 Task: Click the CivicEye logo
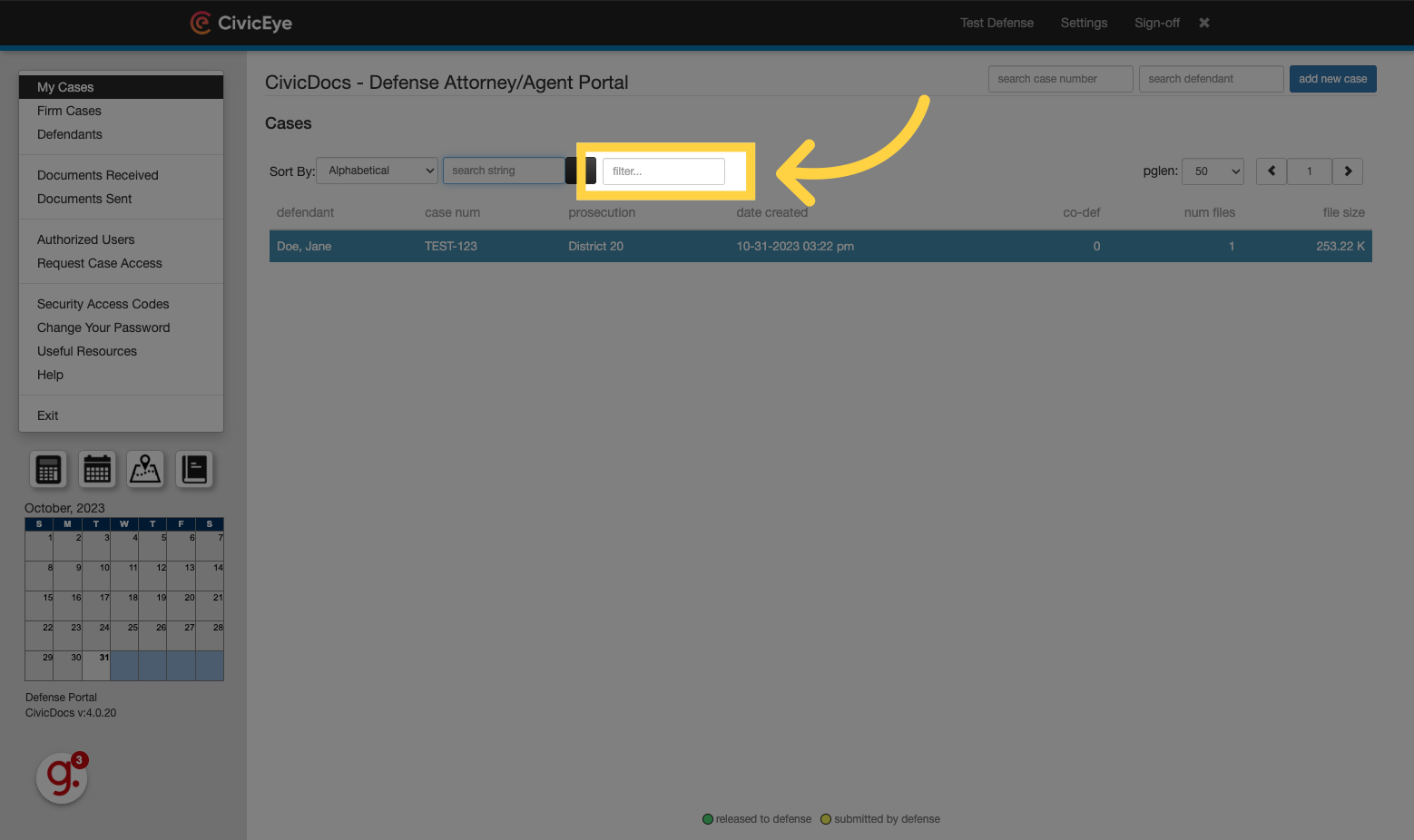(x=241, y=23)
